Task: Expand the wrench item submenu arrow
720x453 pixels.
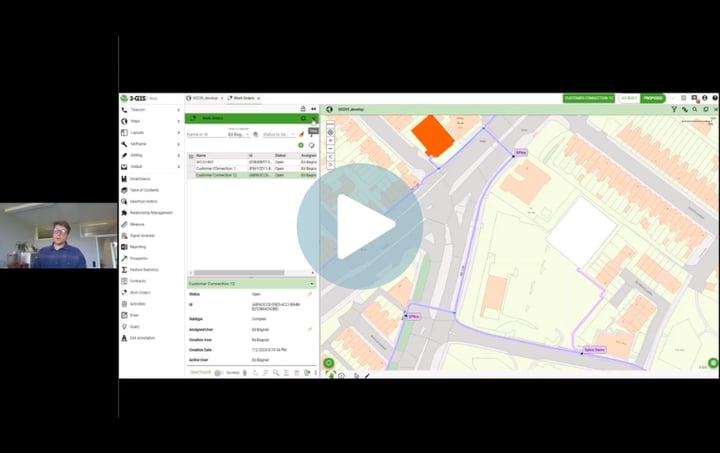Action: coord(179,144)
